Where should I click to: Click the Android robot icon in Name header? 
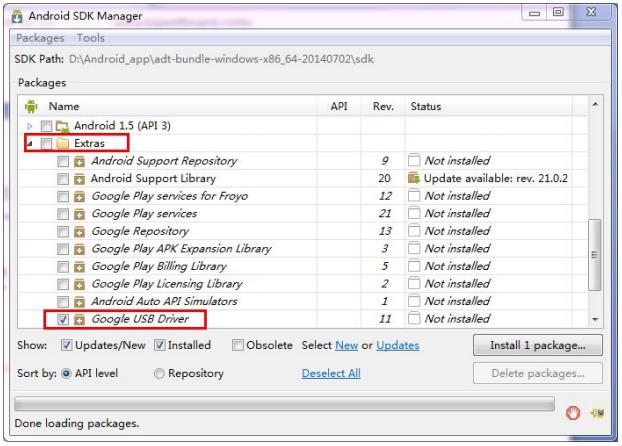(x=31, y=106)
